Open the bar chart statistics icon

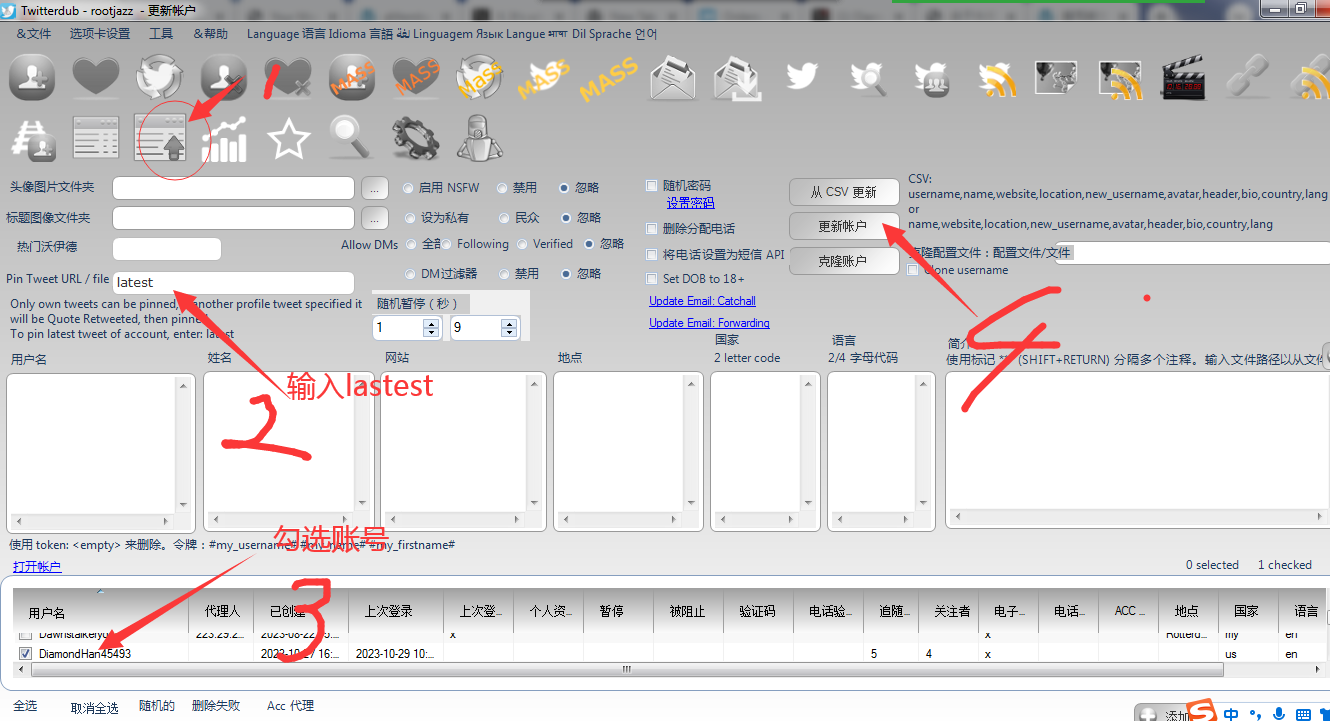pos(224,138)
